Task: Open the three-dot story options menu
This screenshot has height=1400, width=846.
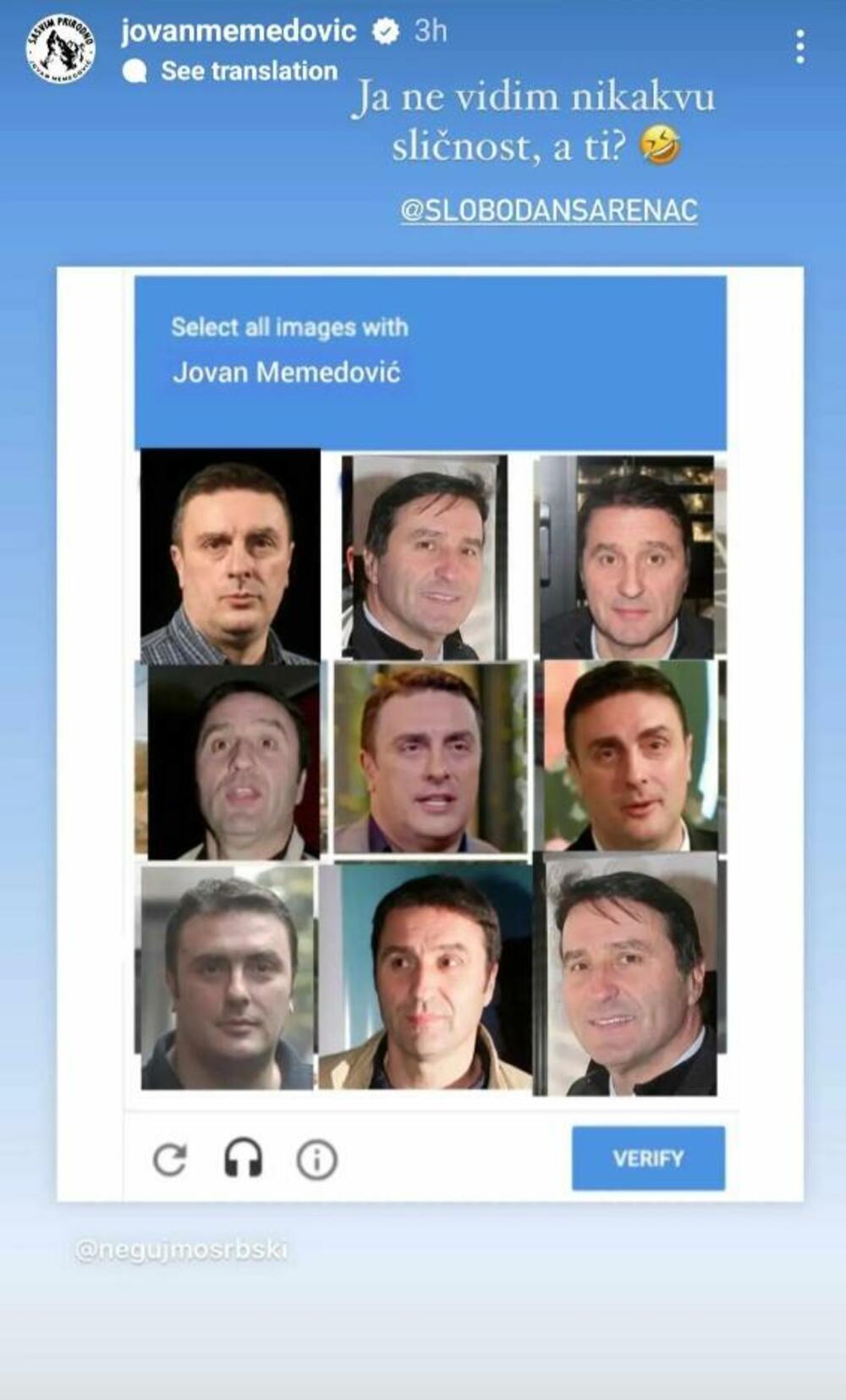Action: tap(799, 47)
